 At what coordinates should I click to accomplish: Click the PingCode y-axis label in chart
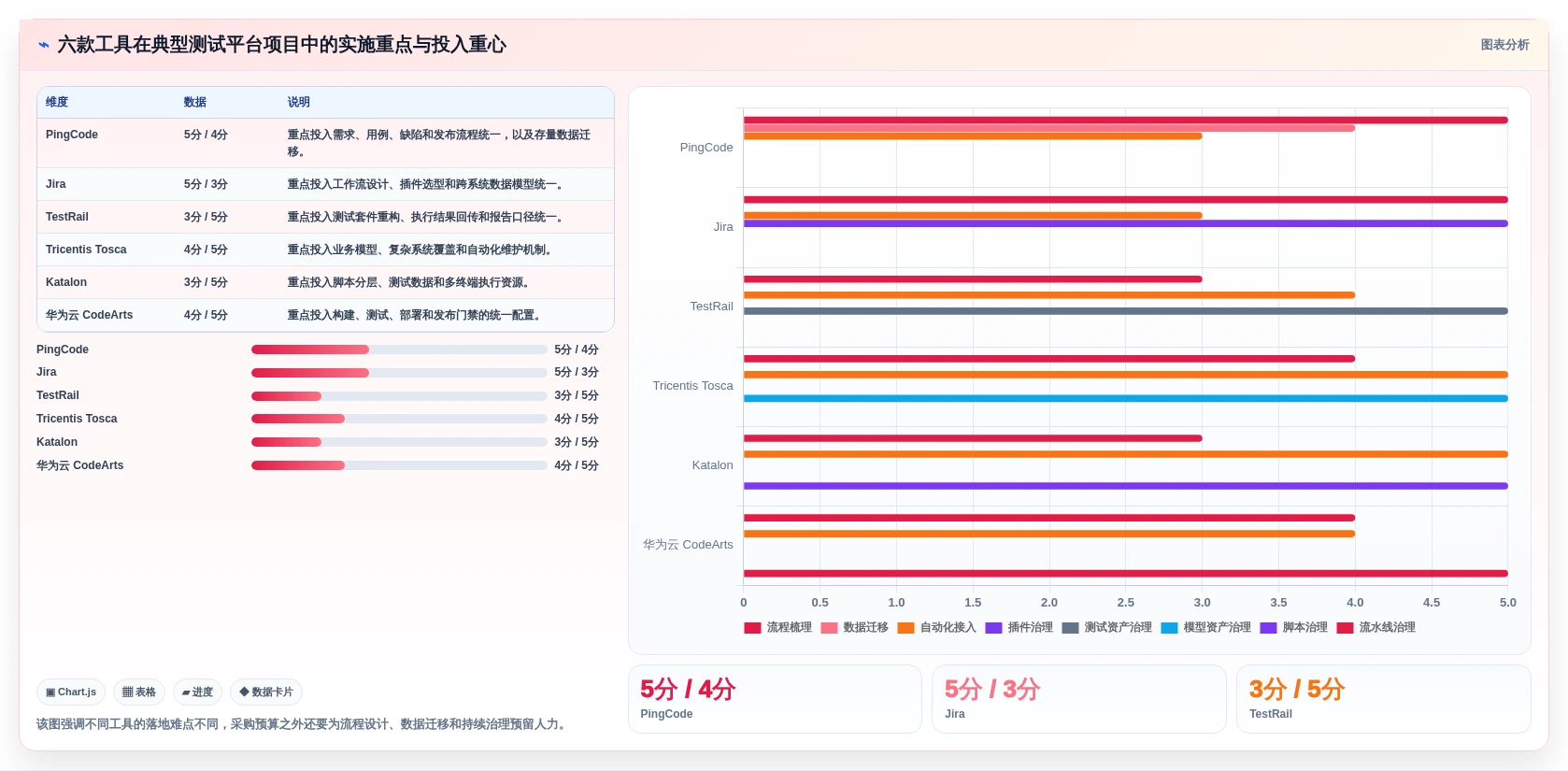706,148
